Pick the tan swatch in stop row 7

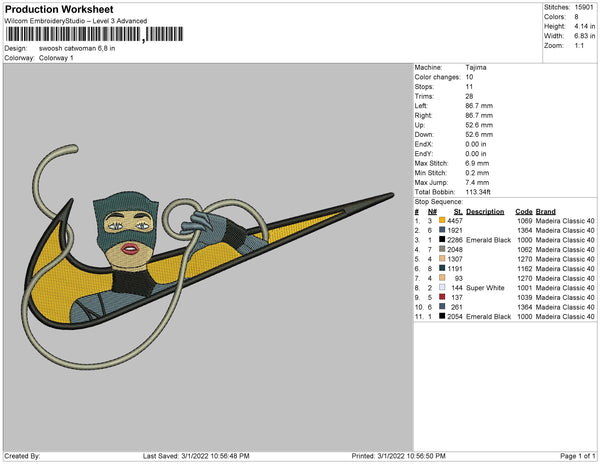pos(442,278)
